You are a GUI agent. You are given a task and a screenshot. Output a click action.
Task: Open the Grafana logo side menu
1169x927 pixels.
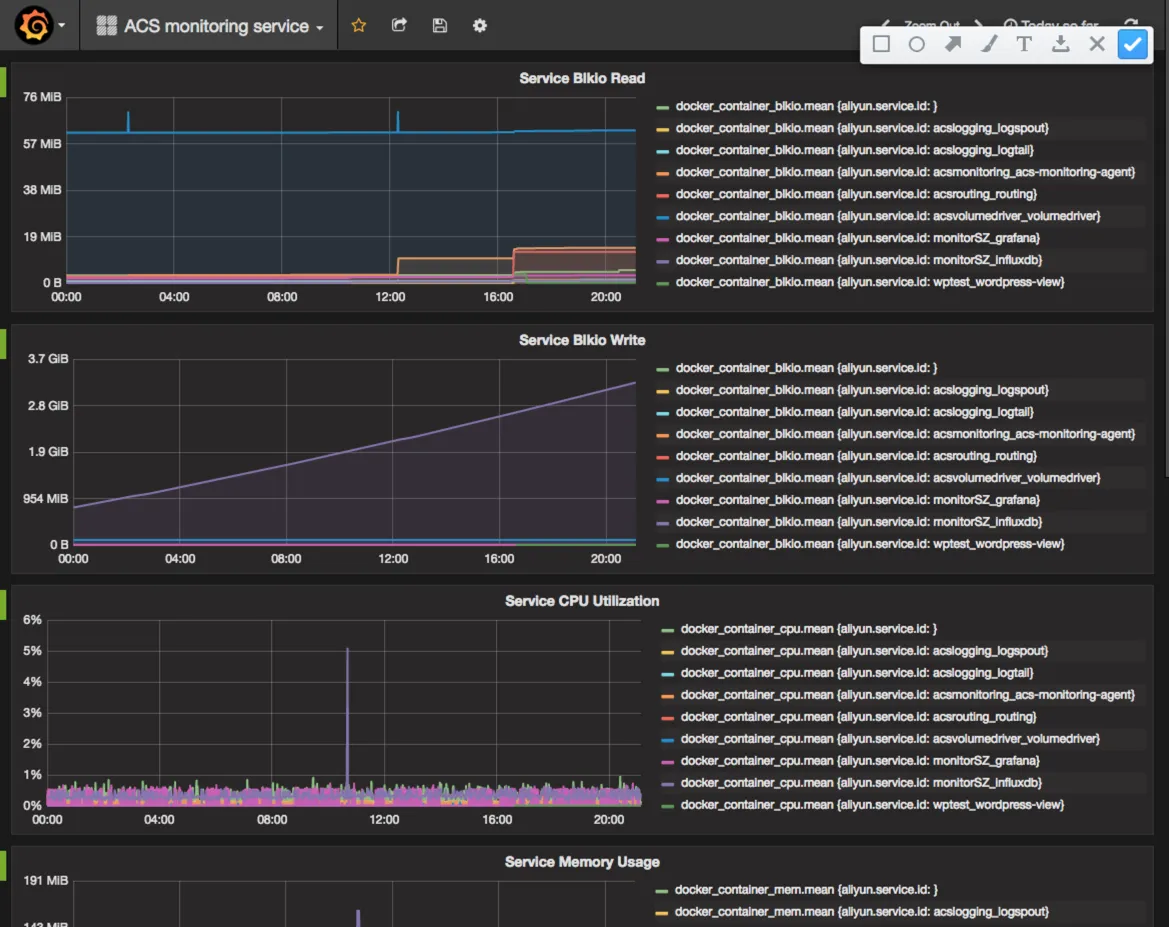click(x=34, y=25)
